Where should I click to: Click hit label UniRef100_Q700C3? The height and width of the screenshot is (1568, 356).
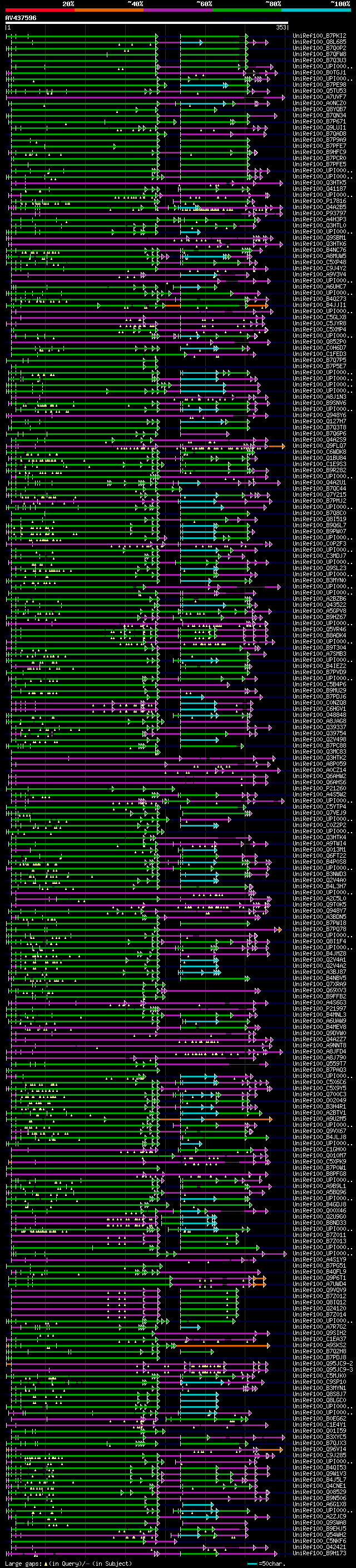pyautogui.click(x=319, y=1095)
